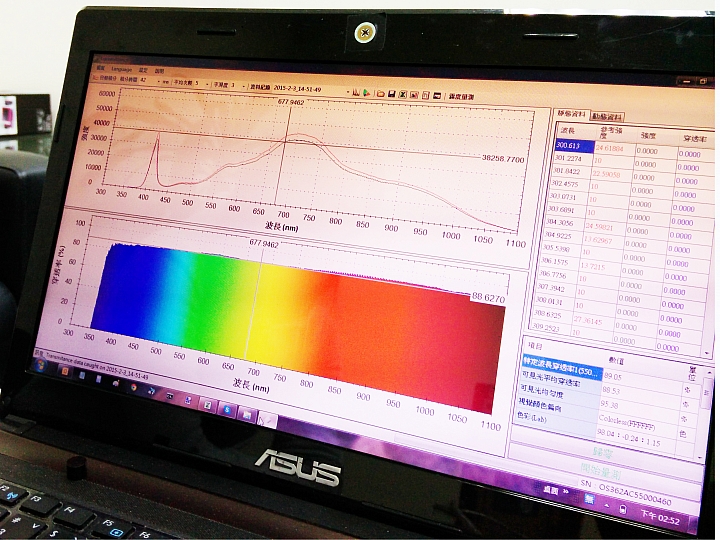Click the screen capture icon before 霧度量測
The width and height of the screenshot is (720, 540).
[x=437, y=96]
